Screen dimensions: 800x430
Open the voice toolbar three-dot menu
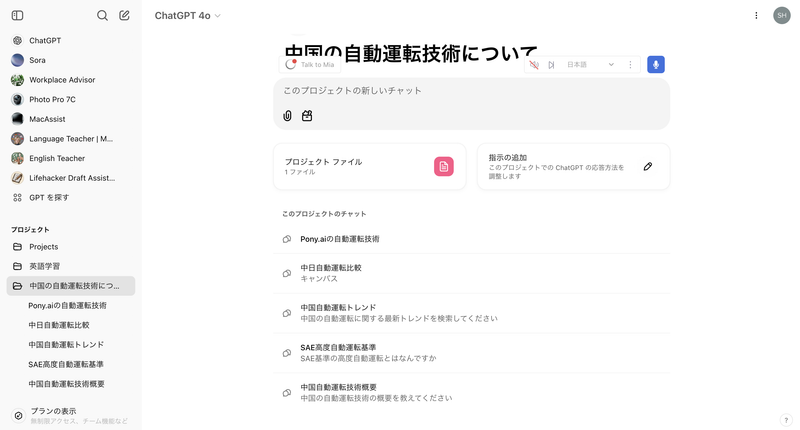[x=630, y=65]
